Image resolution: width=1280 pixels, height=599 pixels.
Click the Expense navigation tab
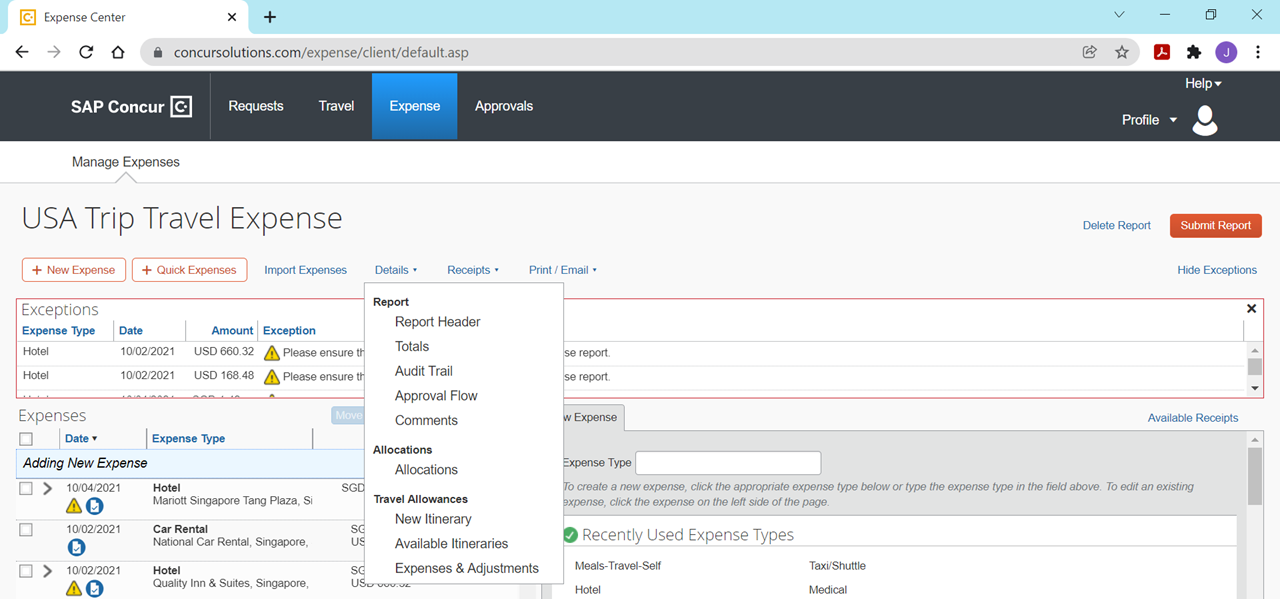415,106
